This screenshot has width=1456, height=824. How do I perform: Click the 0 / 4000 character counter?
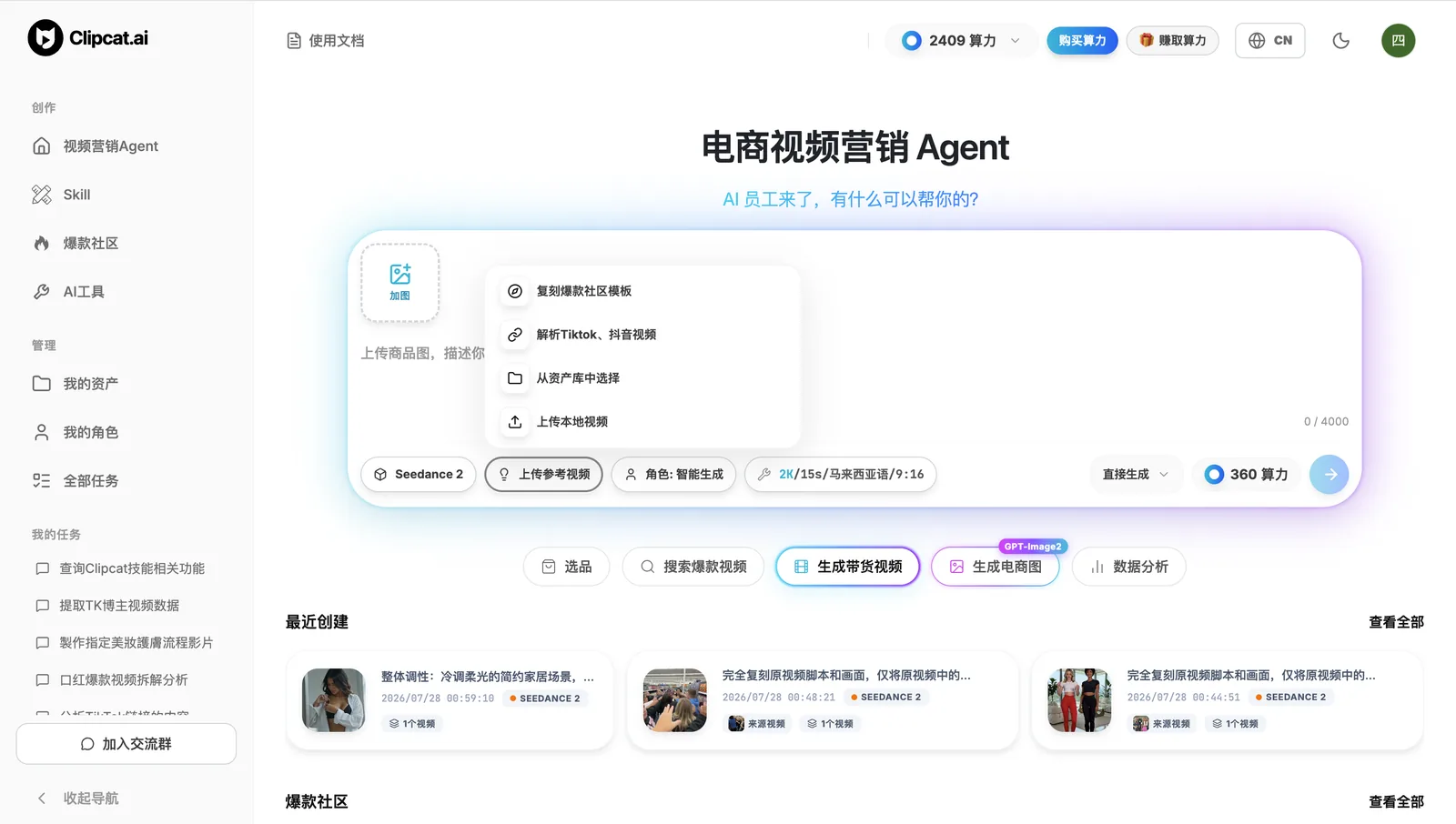[x=1326, y=422]
